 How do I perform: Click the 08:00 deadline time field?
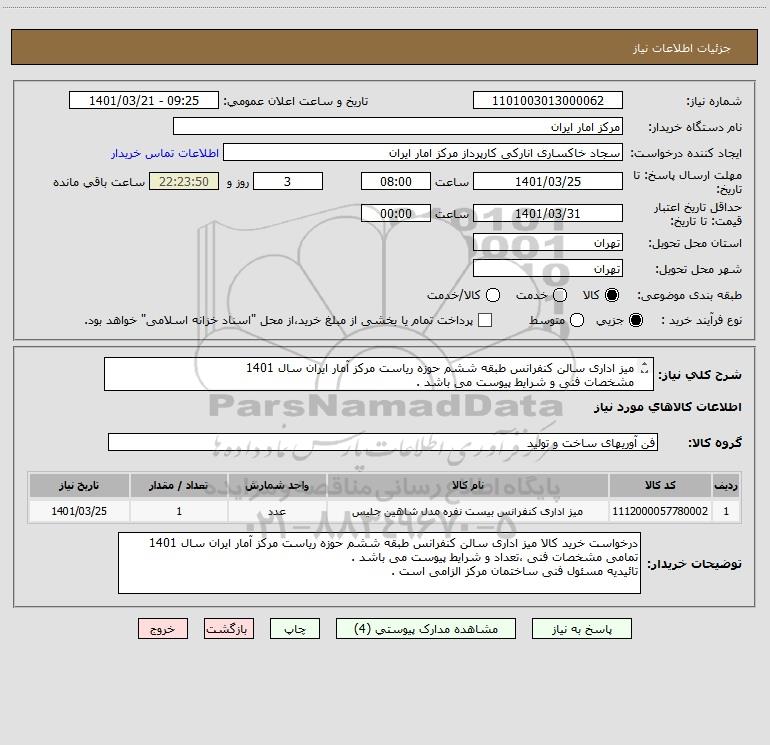396,181
